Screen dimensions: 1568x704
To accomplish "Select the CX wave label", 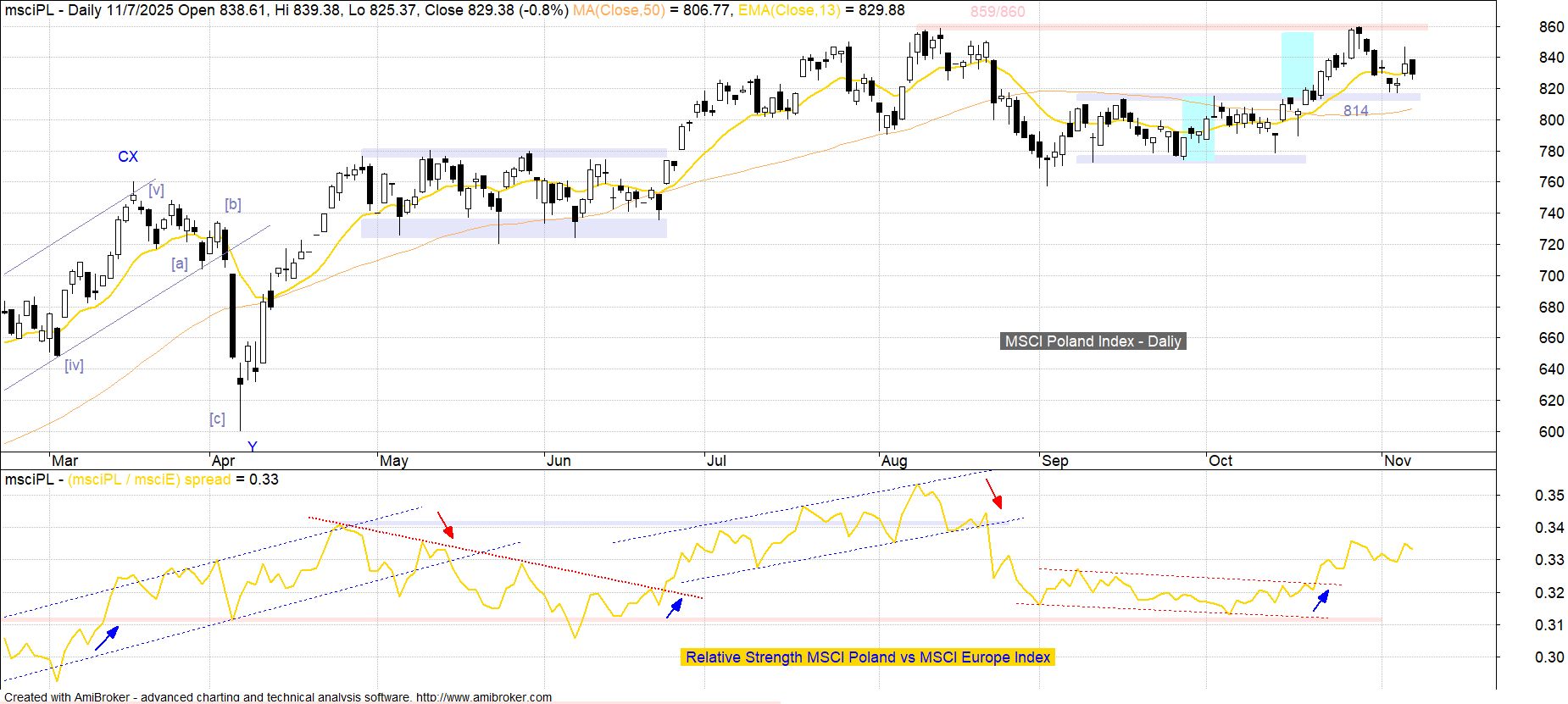I will [x=127, y=157].
